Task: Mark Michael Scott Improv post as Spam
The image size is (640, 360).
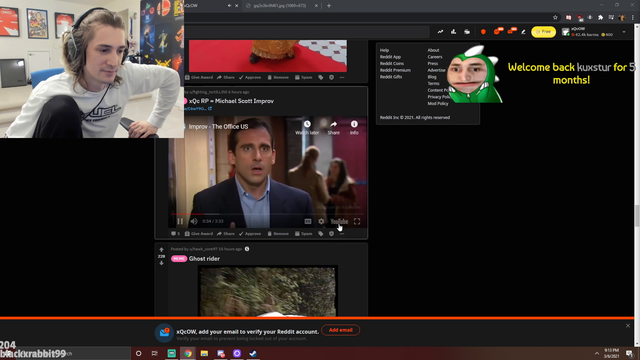Action: tap(303, 233)
